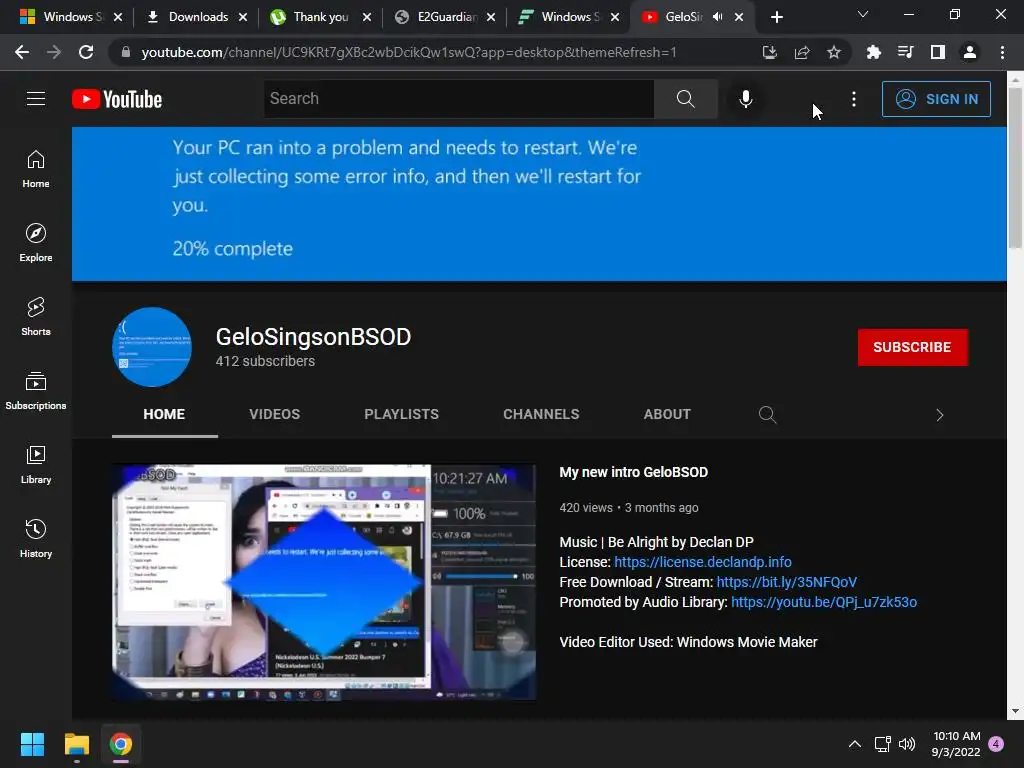Select the channel VIDEOS tab
Image resolution: width=1024 pixels, height=768 pixels.
click(x=274, y=414)
